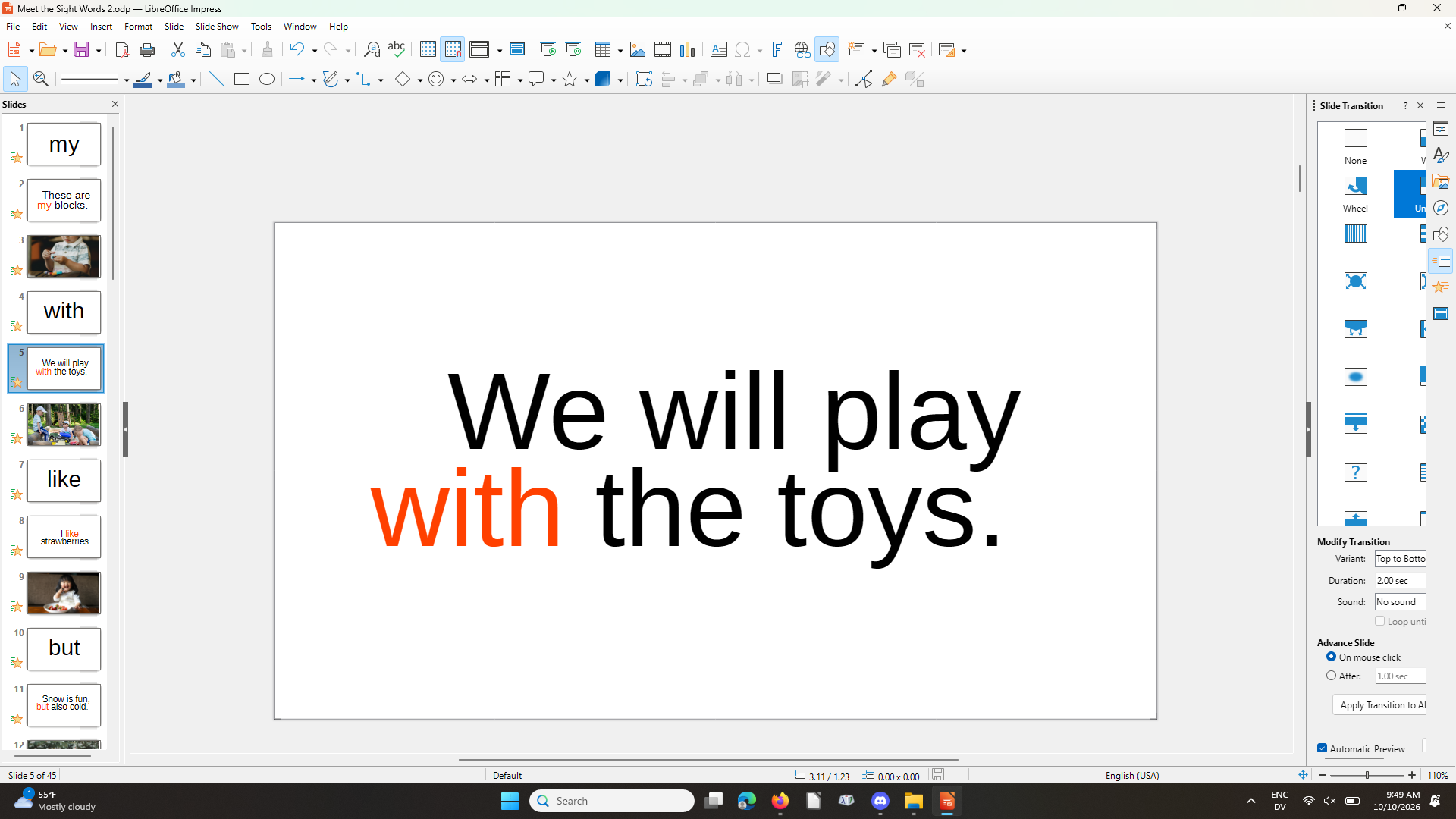1456x819 pixels.
Task: Click Apply Transition to All Slides
Action: 1381,705
